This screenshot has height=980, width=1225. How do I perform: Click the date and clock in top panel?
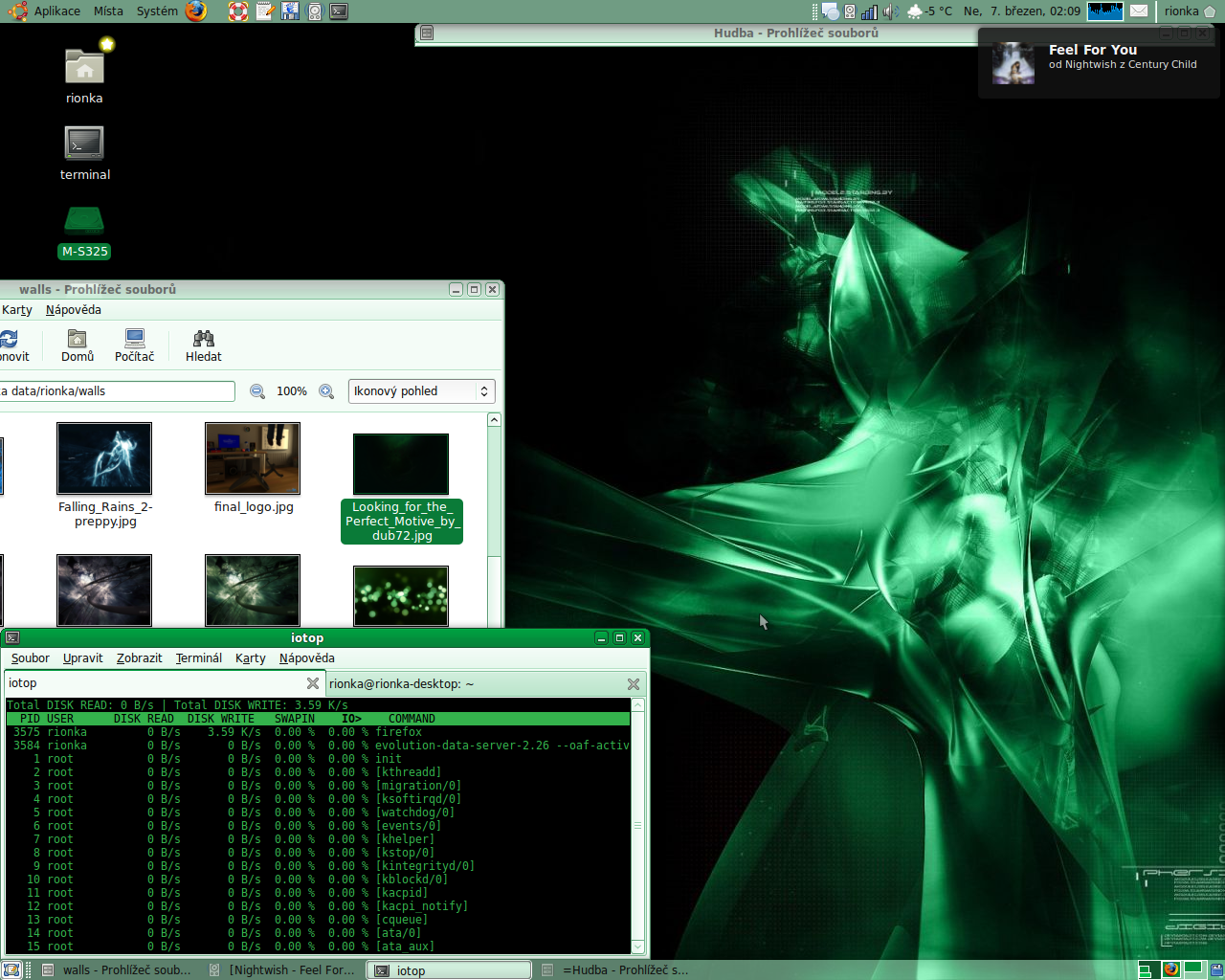pyautogui.click(x=1022, y=11)
